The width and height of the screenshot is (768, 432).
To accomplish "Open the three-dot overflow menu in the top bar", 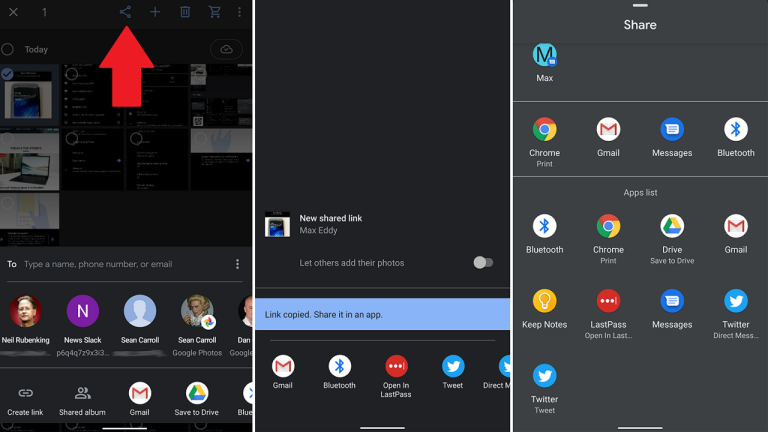I will (x=240, y=12).
